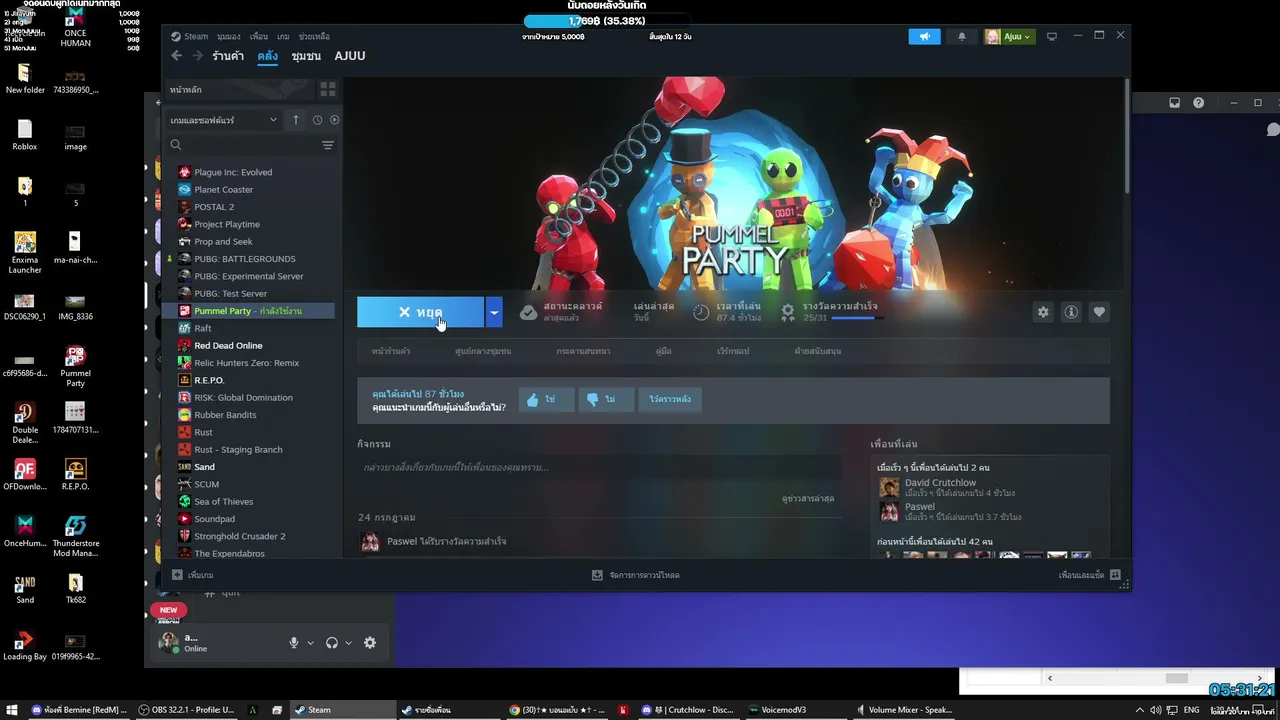Image resolution: width=1280 pixels, height=720 pixels.
Task: Open the dropdown arrow beside the stop button
Action: click(x=493, y=312)
